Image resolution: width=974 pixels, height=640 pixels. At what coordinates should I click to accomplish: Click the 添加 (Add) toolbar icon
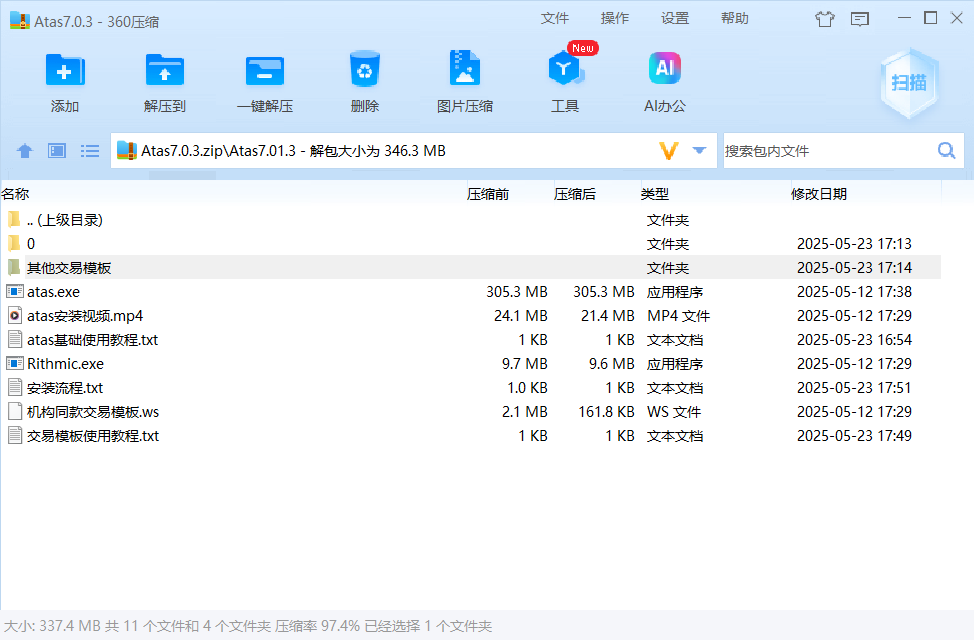coord(65,70)
